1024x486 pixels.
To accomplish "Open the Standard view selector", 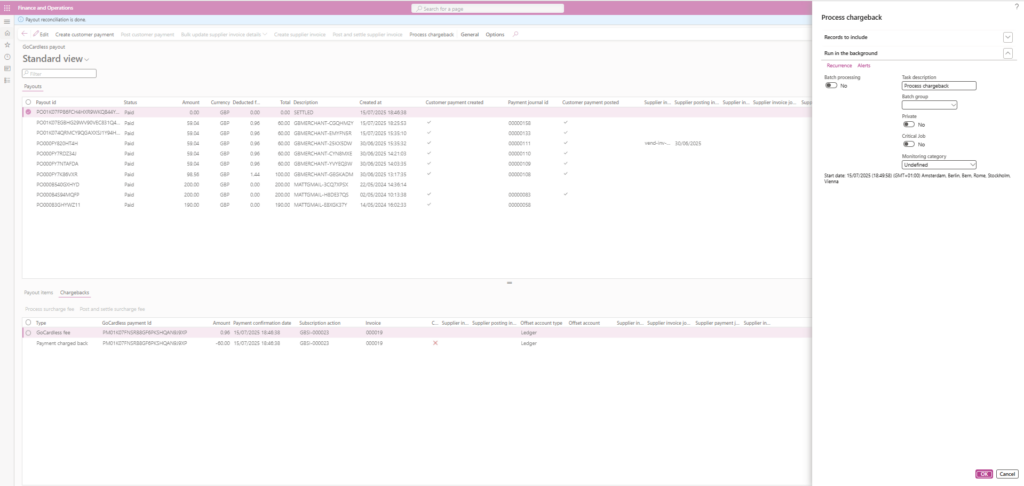I will click(x=56, y=59).
